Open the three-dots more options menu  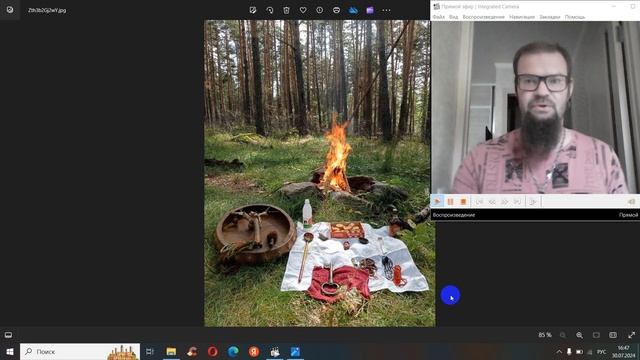point(386,10)
